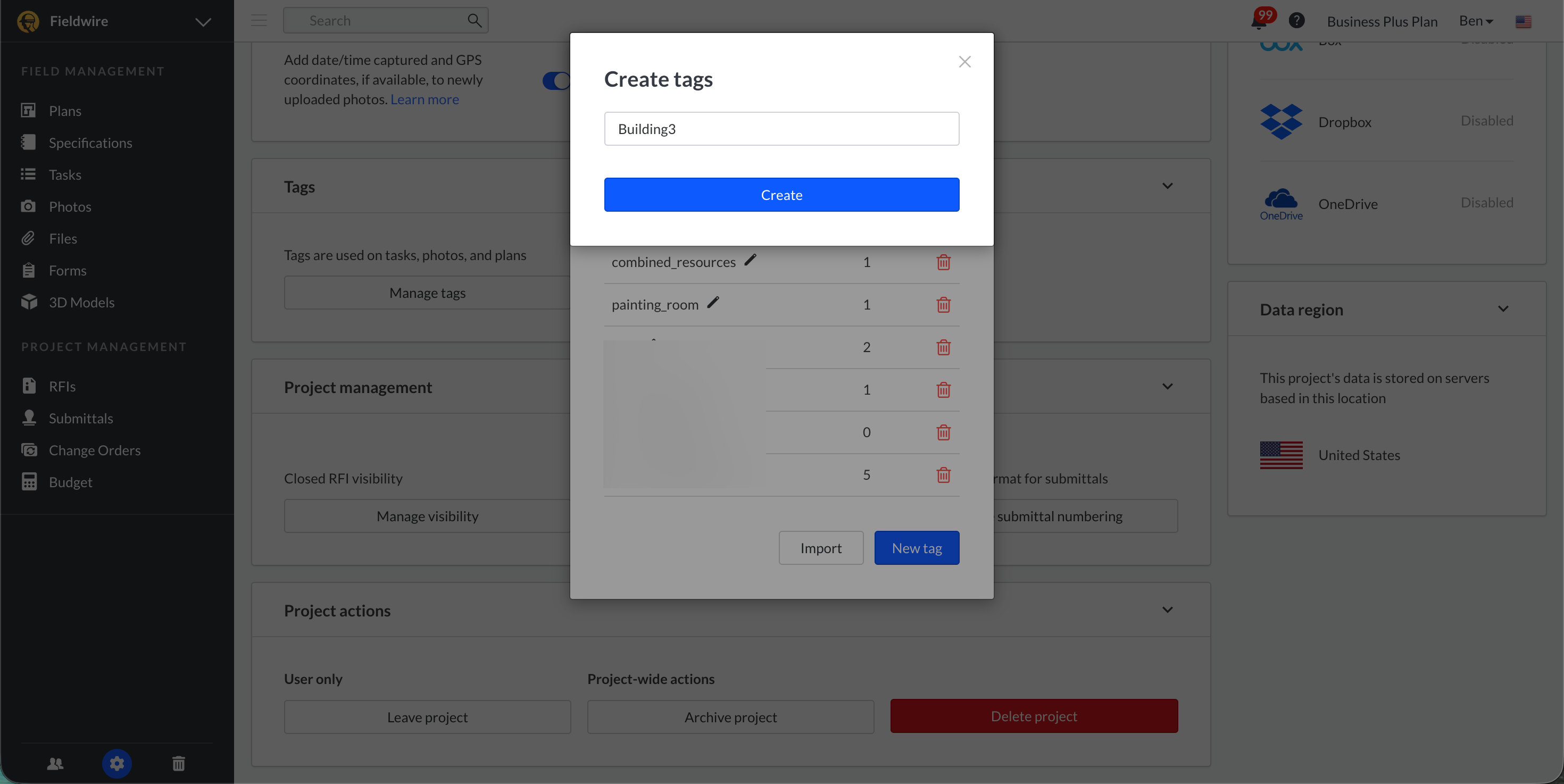The height and width of the screenshot is (784, 1564).
Task: Open the notifications bell
Action: coord(1259,21)
